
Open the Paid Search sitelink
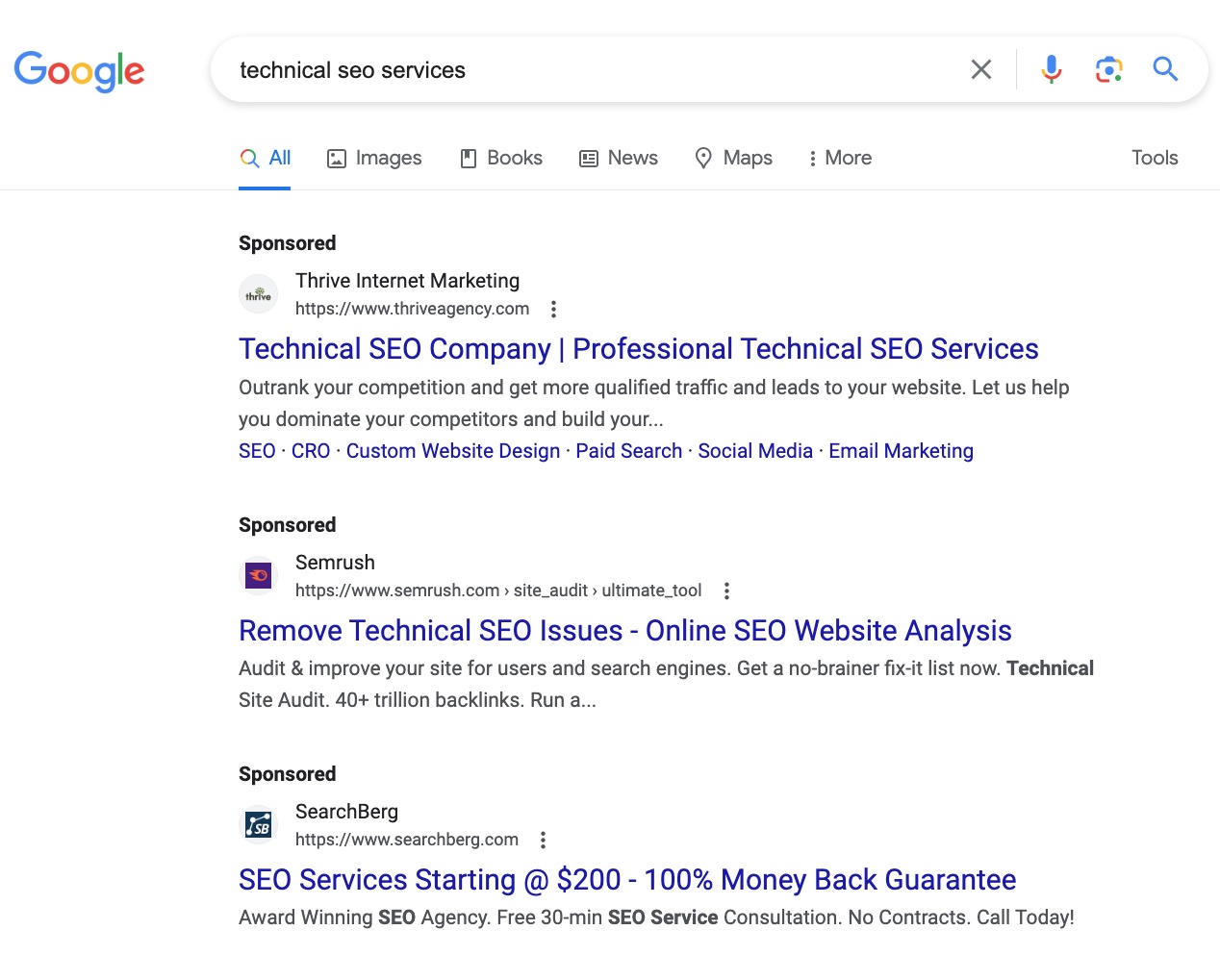tap(629, 451)
